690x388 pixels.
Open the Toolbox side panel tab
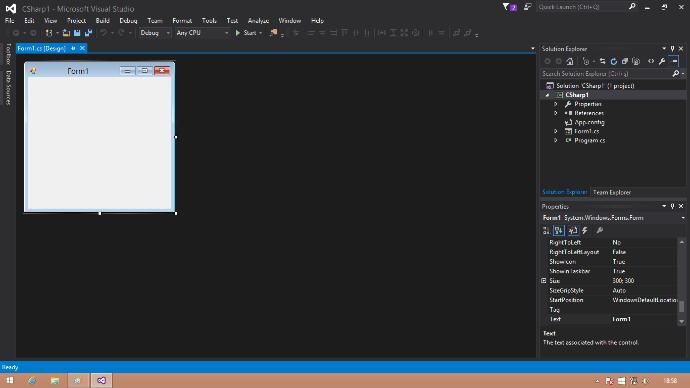click(8, 54)
